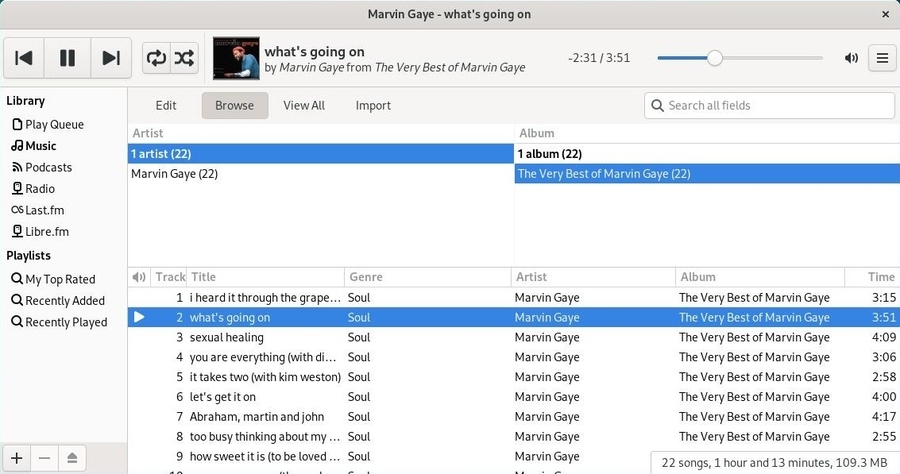This screenshot has width=900, height=474.
Task: Skip to the next track
Action: tap(111, 58)
